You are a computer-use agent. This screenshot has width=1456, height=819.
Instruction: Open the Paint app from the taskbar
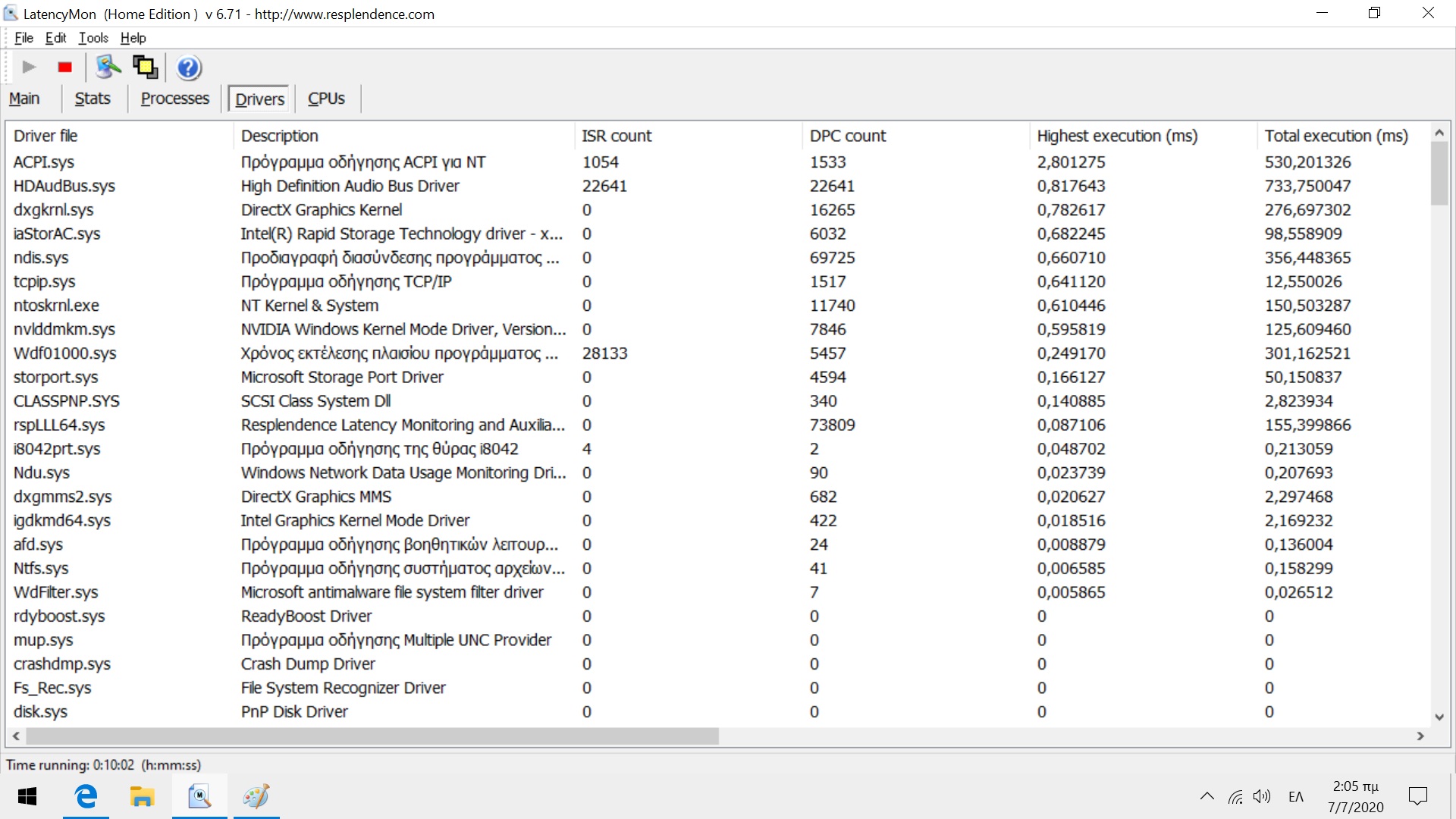click(x=256, y=796)
